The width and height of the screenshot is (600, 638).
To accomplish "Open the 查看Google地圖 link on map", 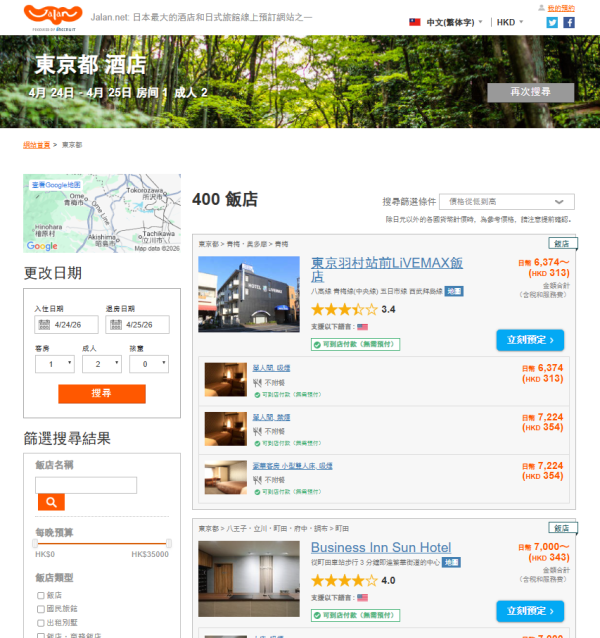I will tap(56, 185).
